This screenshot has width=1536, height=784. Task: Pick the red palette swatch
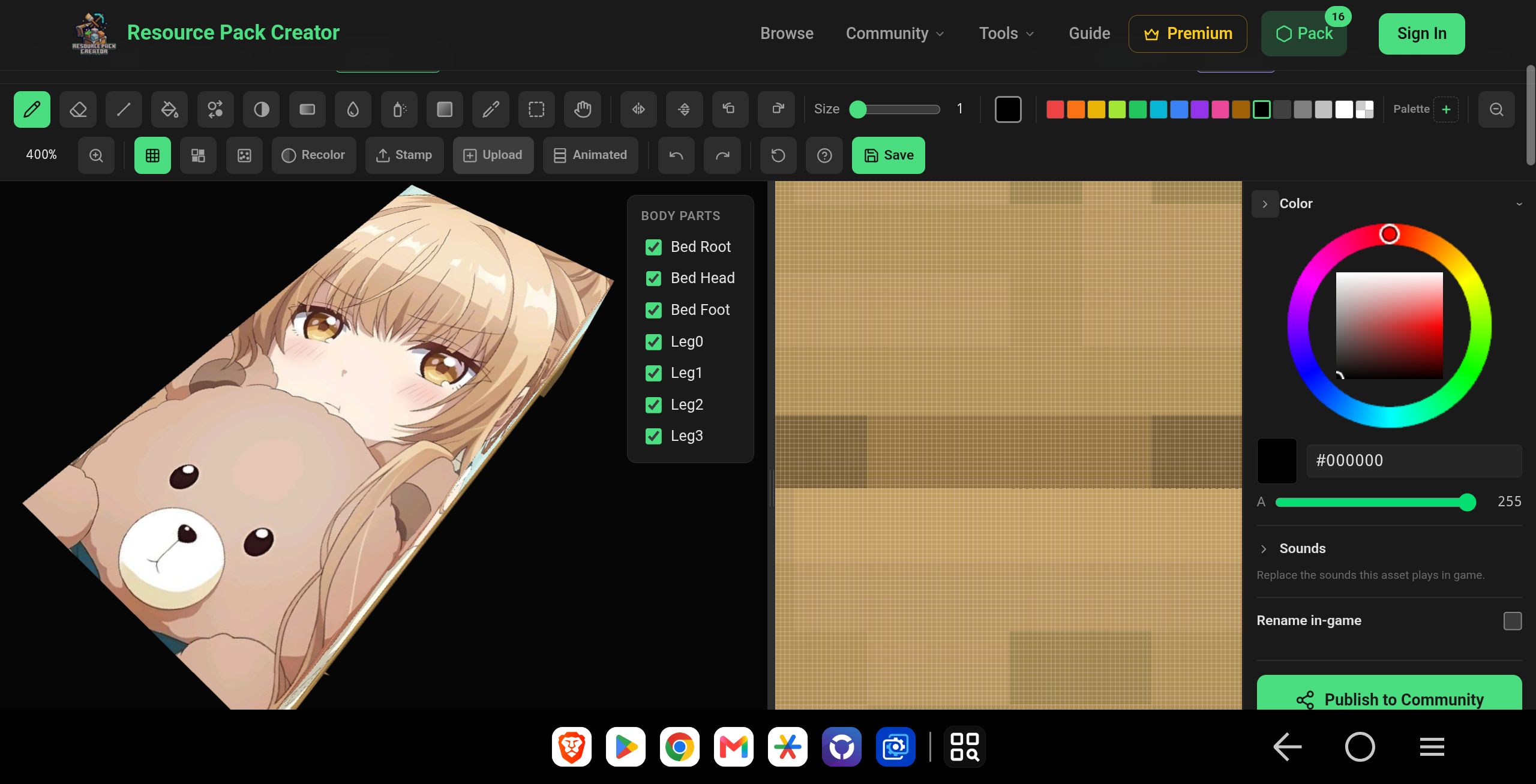[1055, 109]
